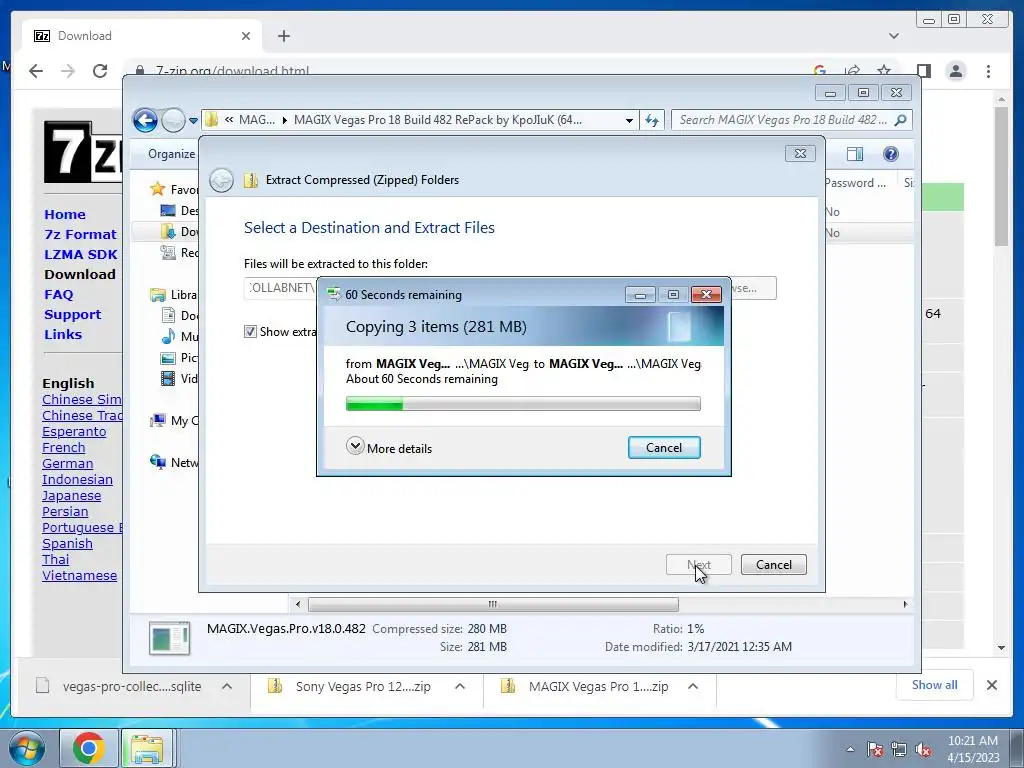Screen dimensions: 1024x768
Task: Expand More details in copy dialog
Action: pyautogui.click(x=389, y=447)
